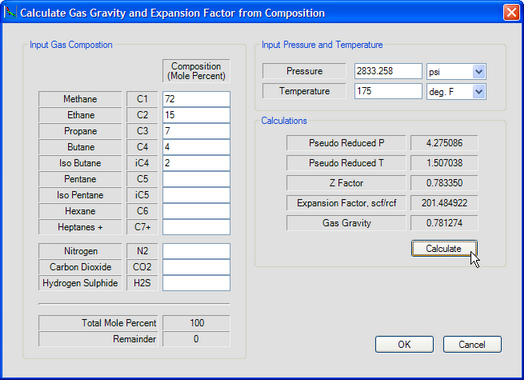Select the Propane C3 composition field
Viewport: 524px width, 380px height.
[196, 131]
